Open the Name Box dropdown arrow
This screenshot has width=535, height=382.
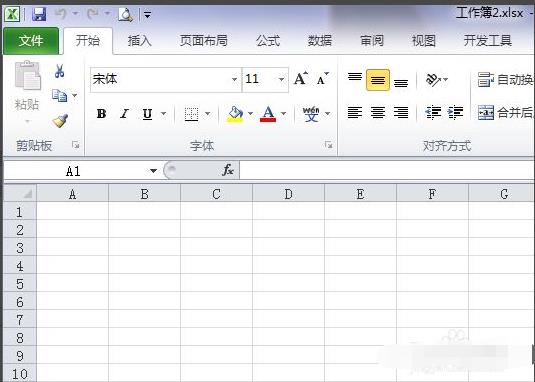tap(154, 171)
